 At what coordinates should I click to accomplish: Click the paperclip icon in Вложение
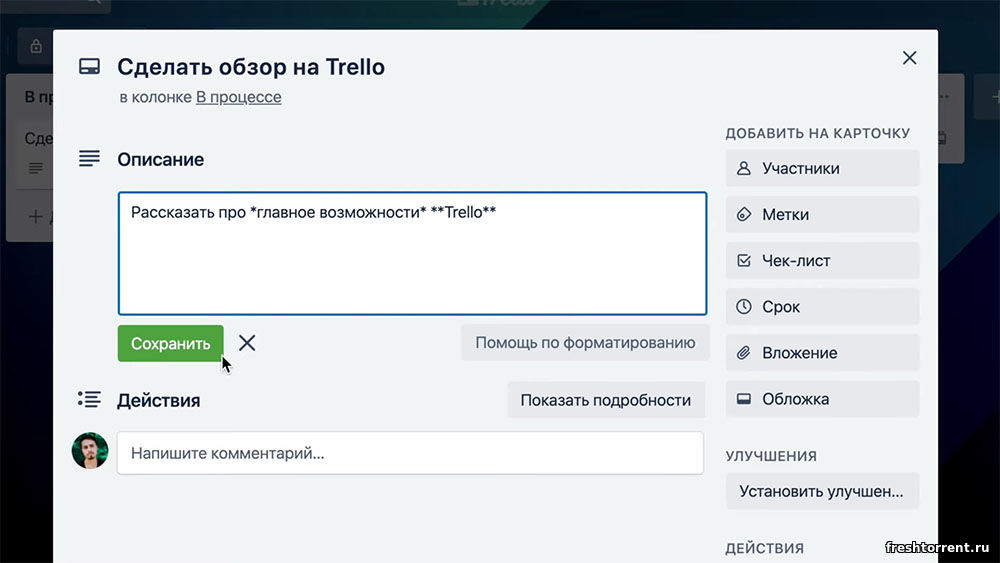click(x=744, y=353)
